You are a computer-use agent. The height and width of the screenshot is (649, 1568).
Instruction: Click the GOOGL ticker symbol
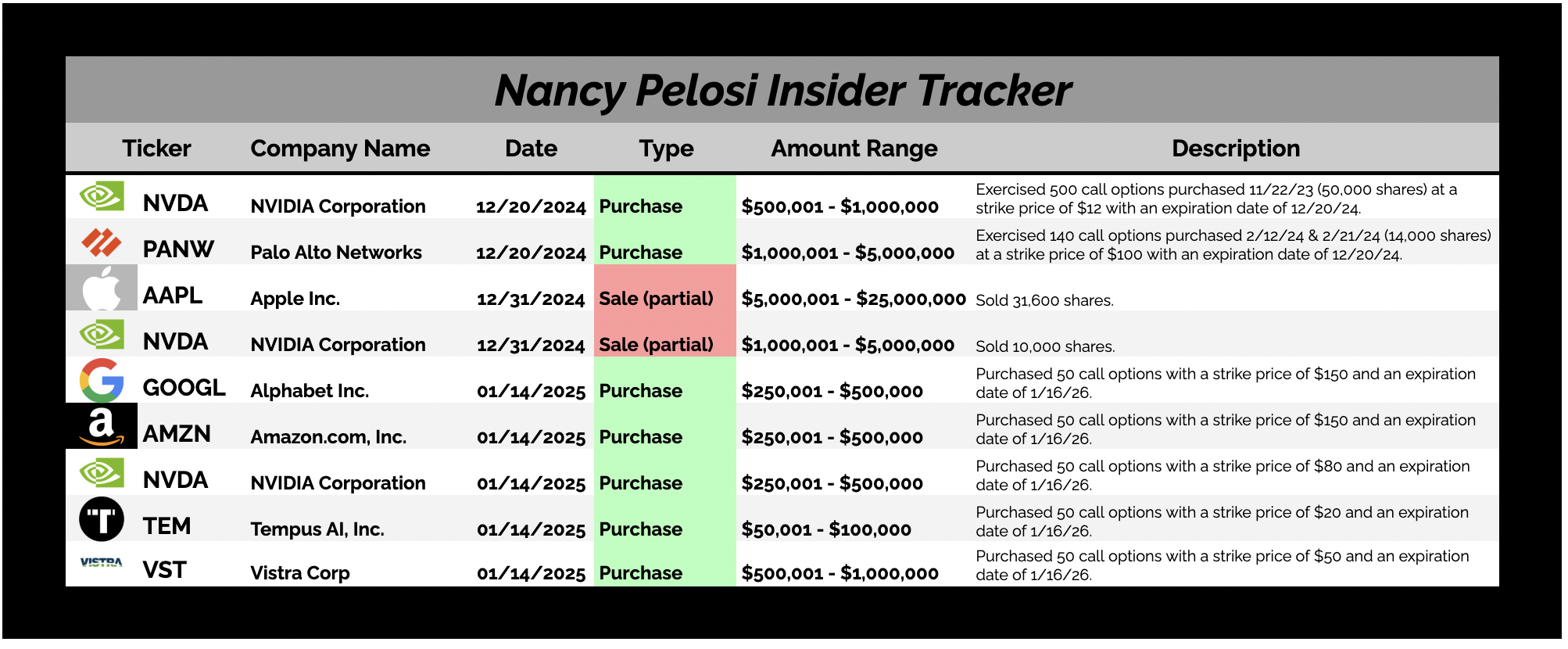pos(184,388)
